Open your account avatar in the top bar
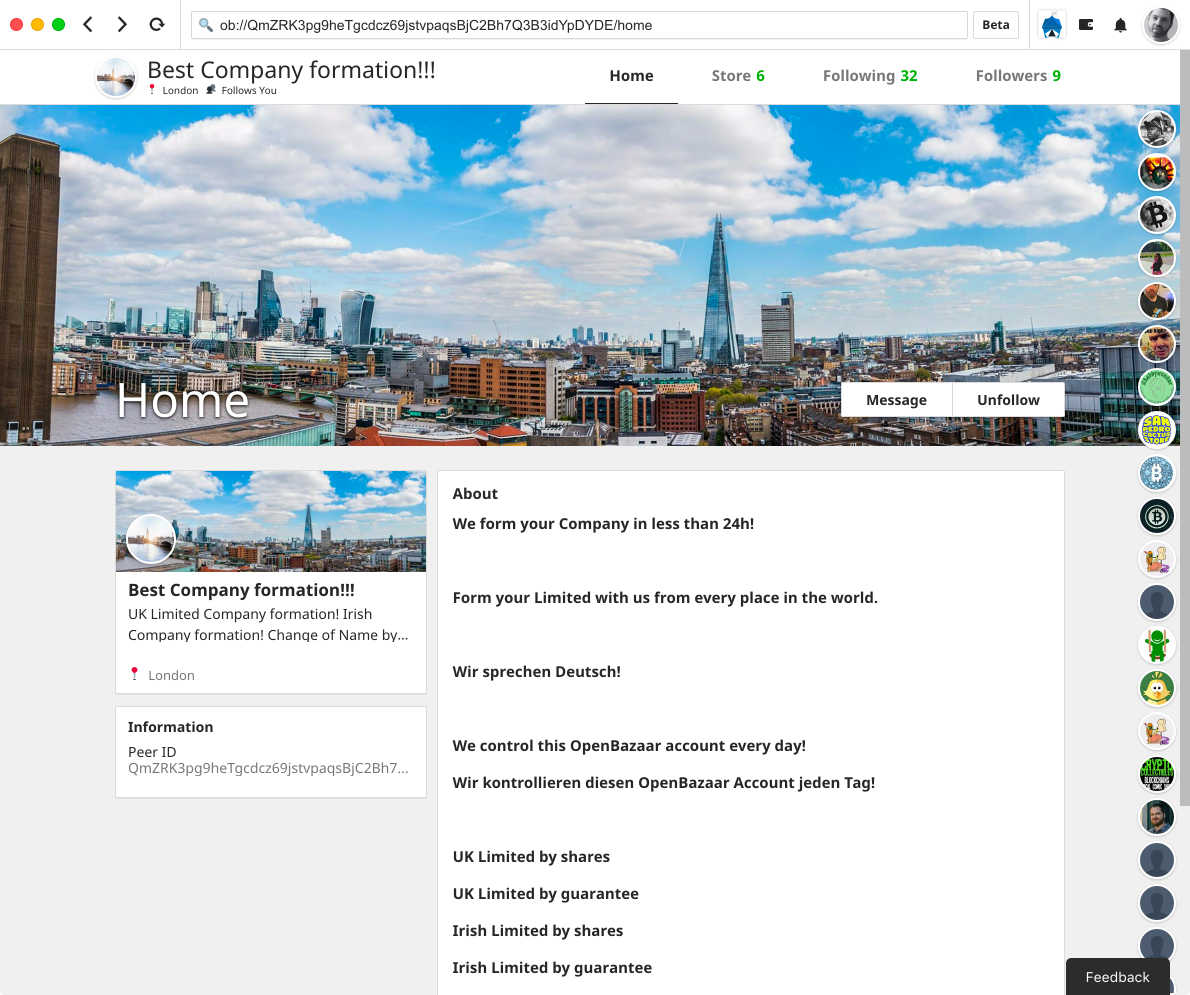The width and height of the screenshot is (1190, 995). 1160,25
